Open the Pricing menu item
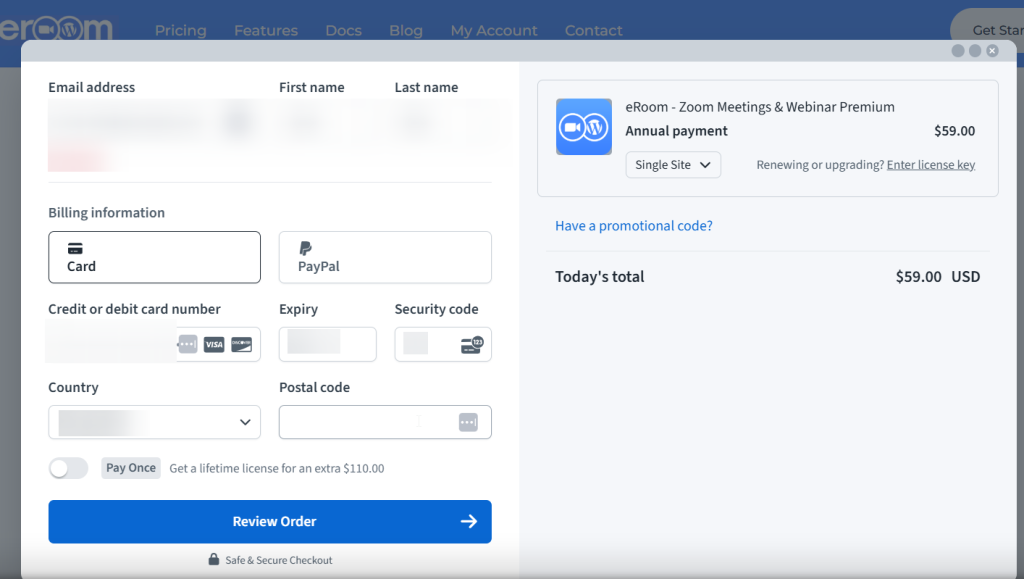This screenshot has width=1024, height=579. point(181,30)
